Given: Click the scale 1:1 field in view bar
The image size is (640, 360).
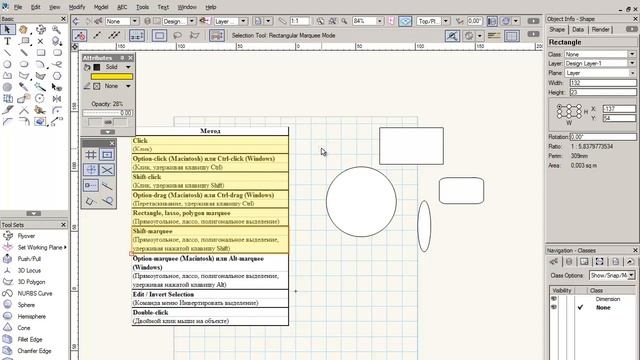Looking at the screenshot, I should (x=300, y=21).
